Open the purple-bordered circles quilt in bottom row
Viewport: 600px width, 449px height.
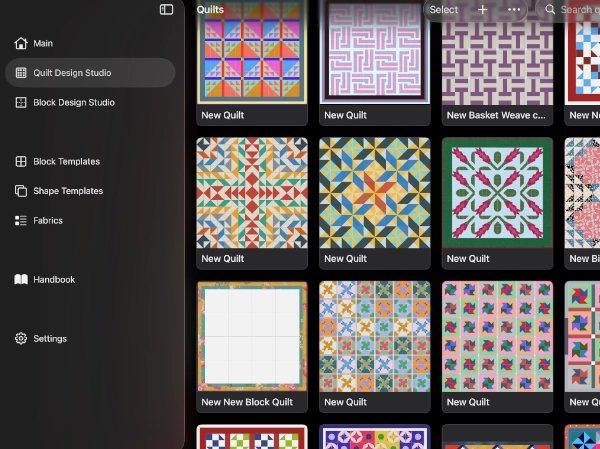coord(375,437)
